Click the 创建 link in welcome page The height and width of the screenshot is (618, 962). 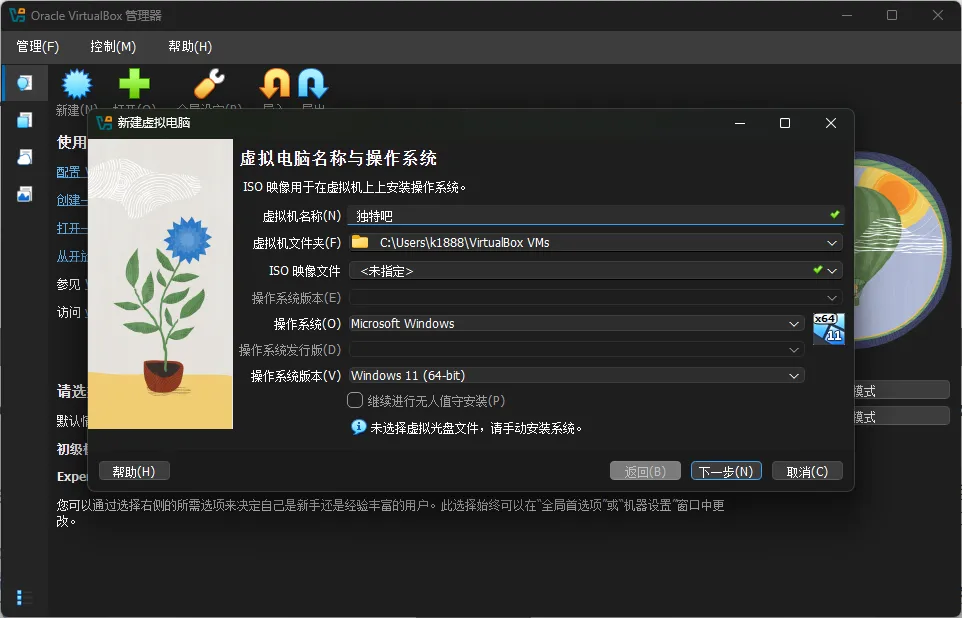(71, 200)
